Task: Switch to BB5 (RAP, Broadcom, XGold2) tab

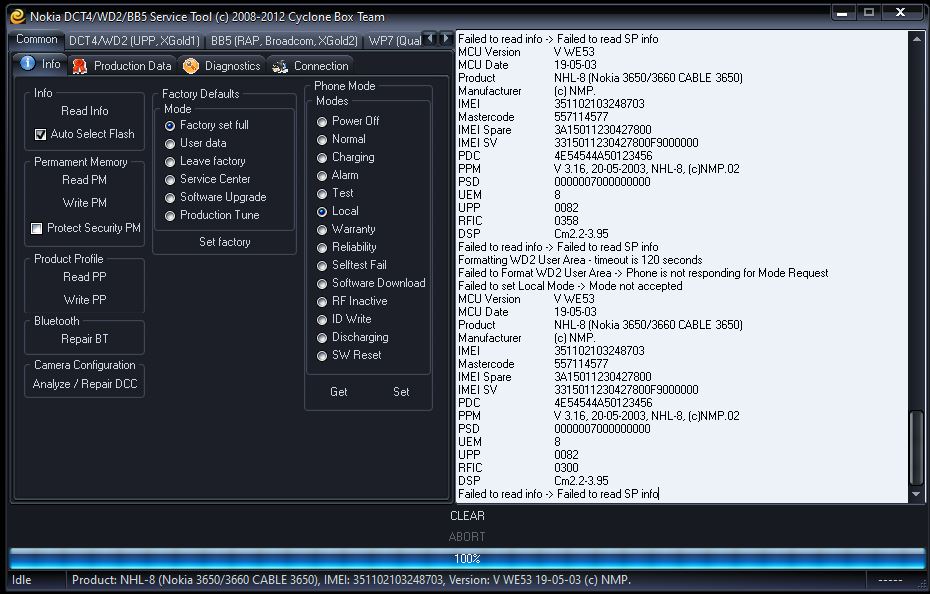Action: coord(284,41)
